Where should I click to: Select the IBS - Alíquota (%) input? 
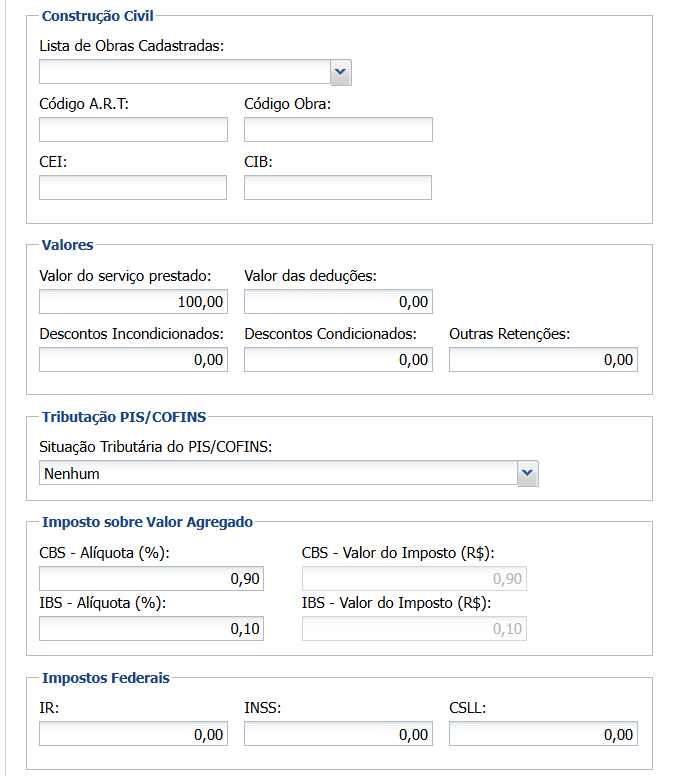coord(151,628)
